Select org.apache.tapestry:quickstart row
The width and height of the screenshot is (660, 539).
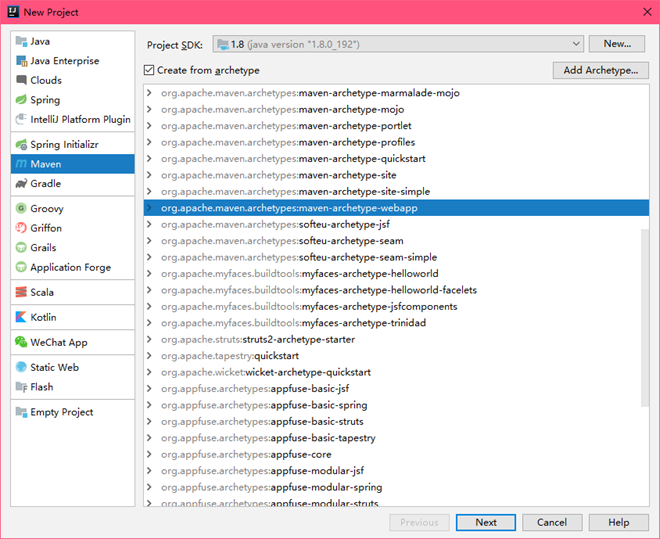click(396, 356)
